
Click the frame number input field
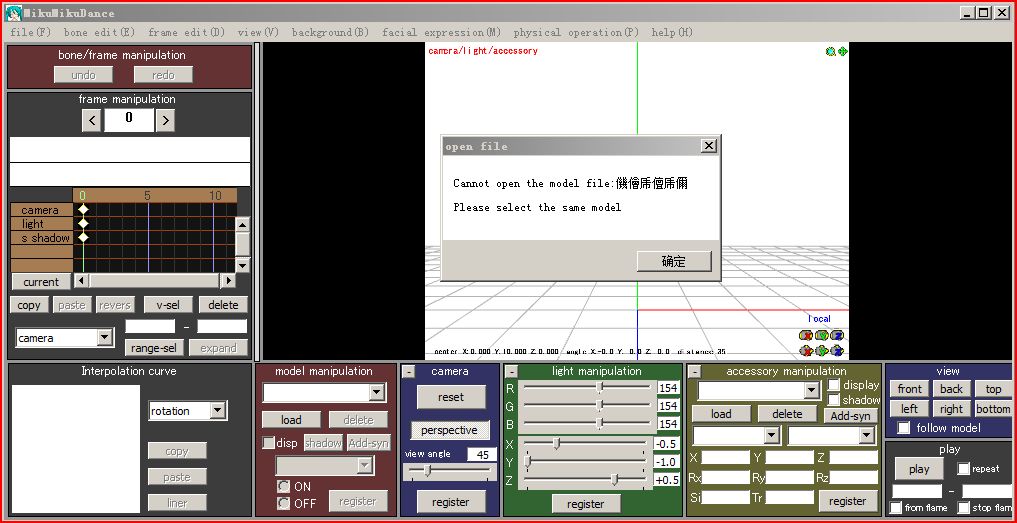[129, 120]
